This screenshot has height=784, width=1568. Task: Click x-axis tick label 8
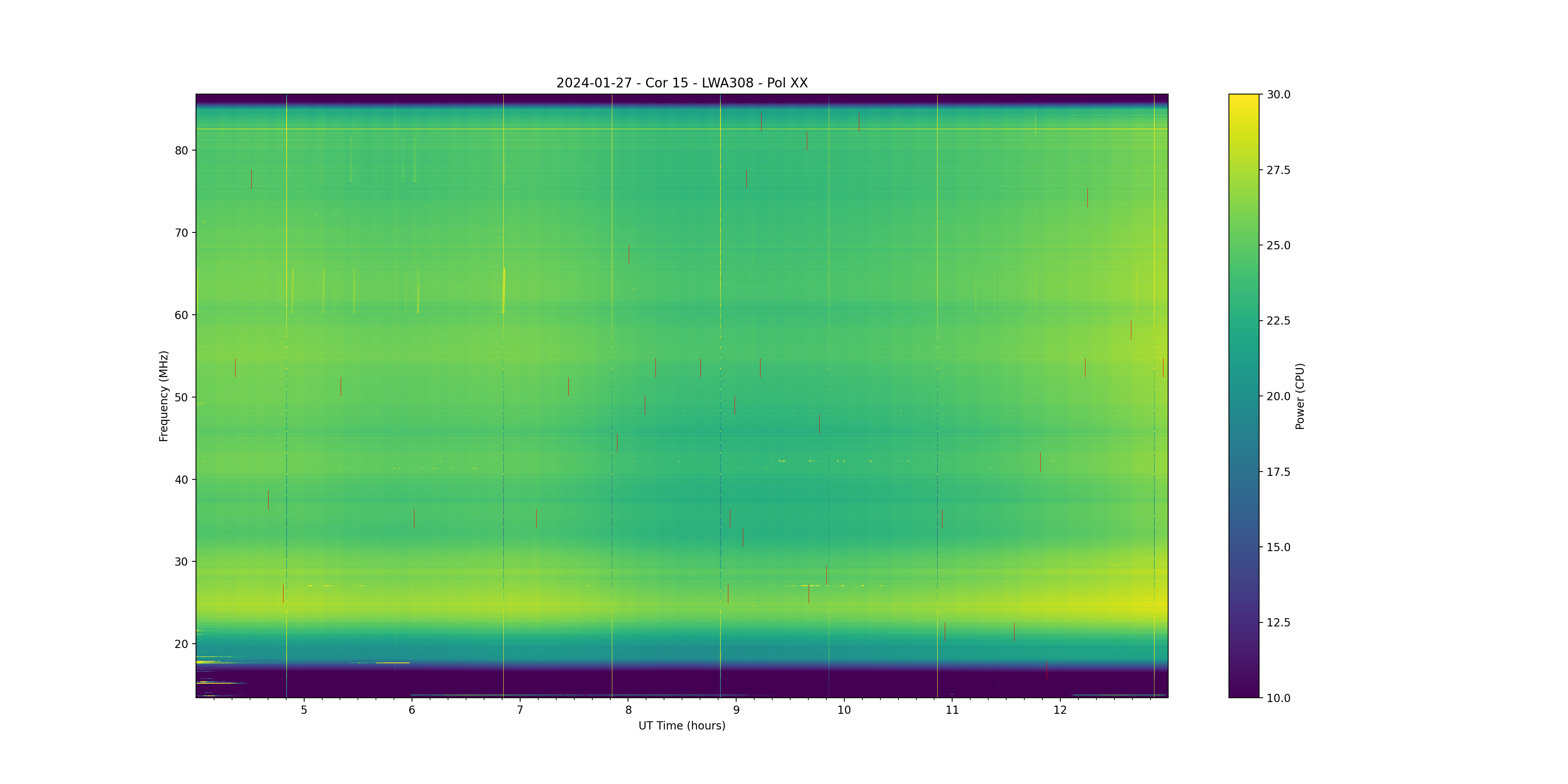point(628,710)
